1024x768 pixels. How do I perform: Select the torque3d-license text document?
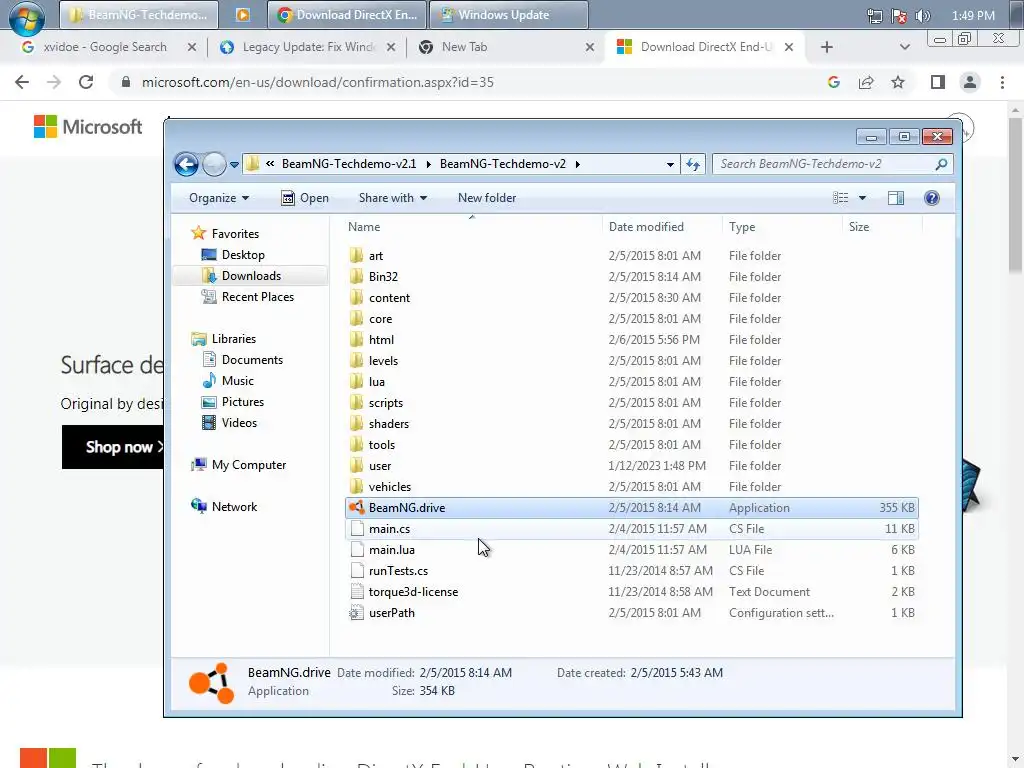[632, 592]
